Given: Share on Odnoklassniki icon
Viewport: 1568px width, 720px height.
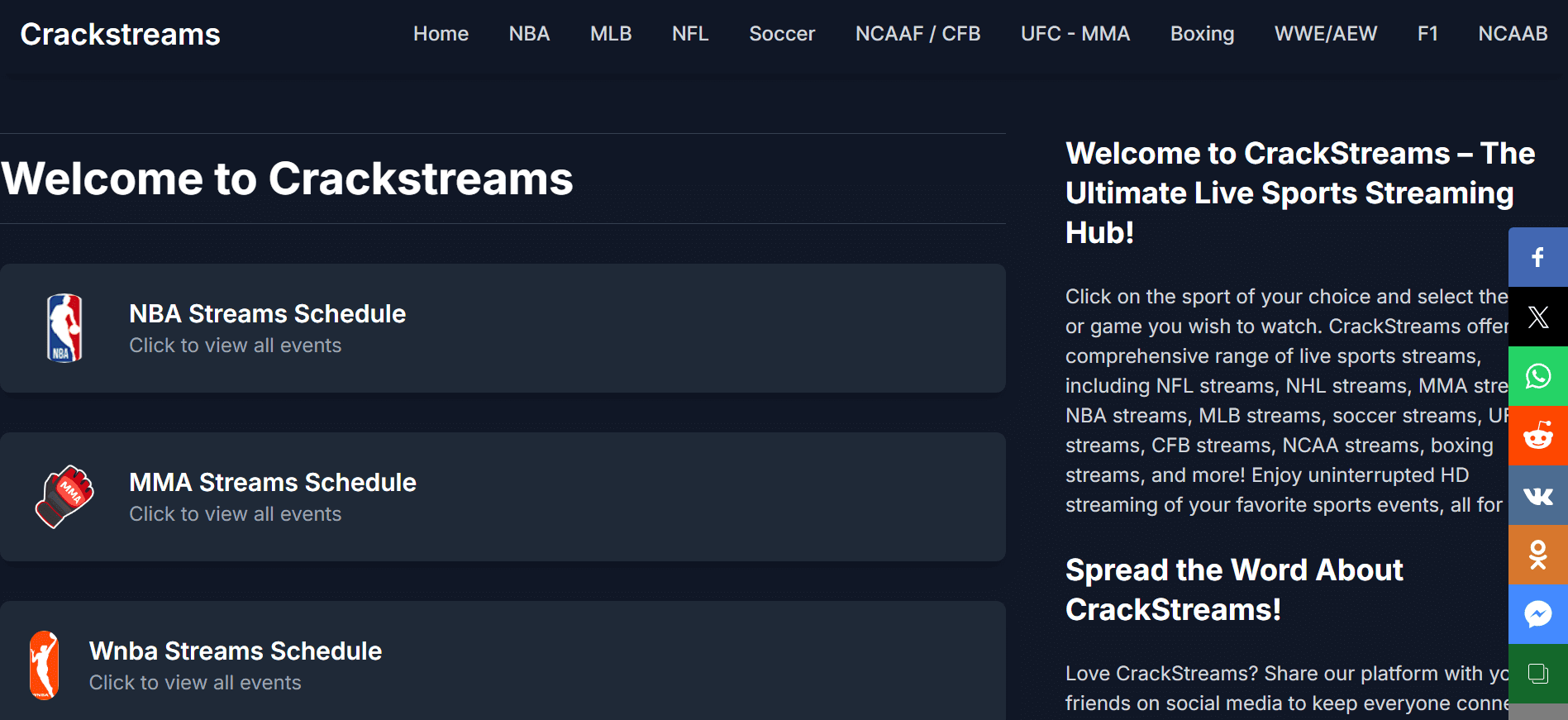Looking at the screenshot, I should 1538,555.
